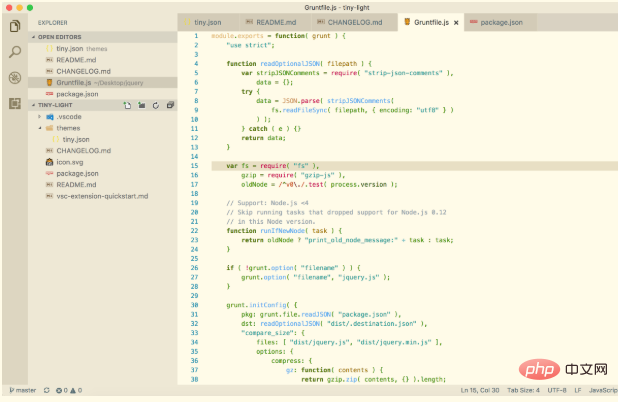Open README.md in TINY-LIGHT tree
618x402 pixels.
pyautogui.click(x=102, y=185)
